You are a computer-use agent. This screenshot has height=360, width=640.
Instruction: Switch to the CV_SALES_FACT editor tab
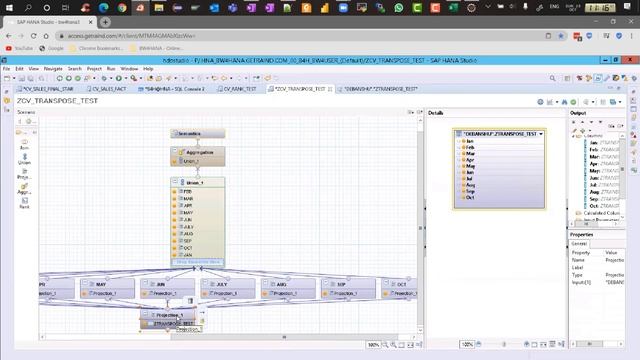pyautogui.click(x=106, y=89)
